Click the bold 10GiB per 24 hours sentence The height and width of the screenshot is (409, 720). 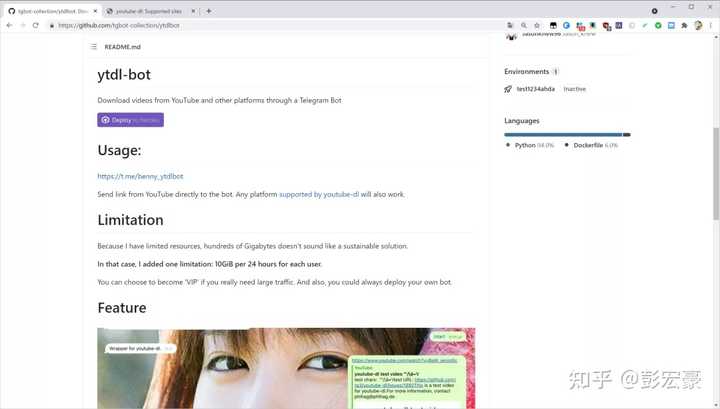pos(209,264)
